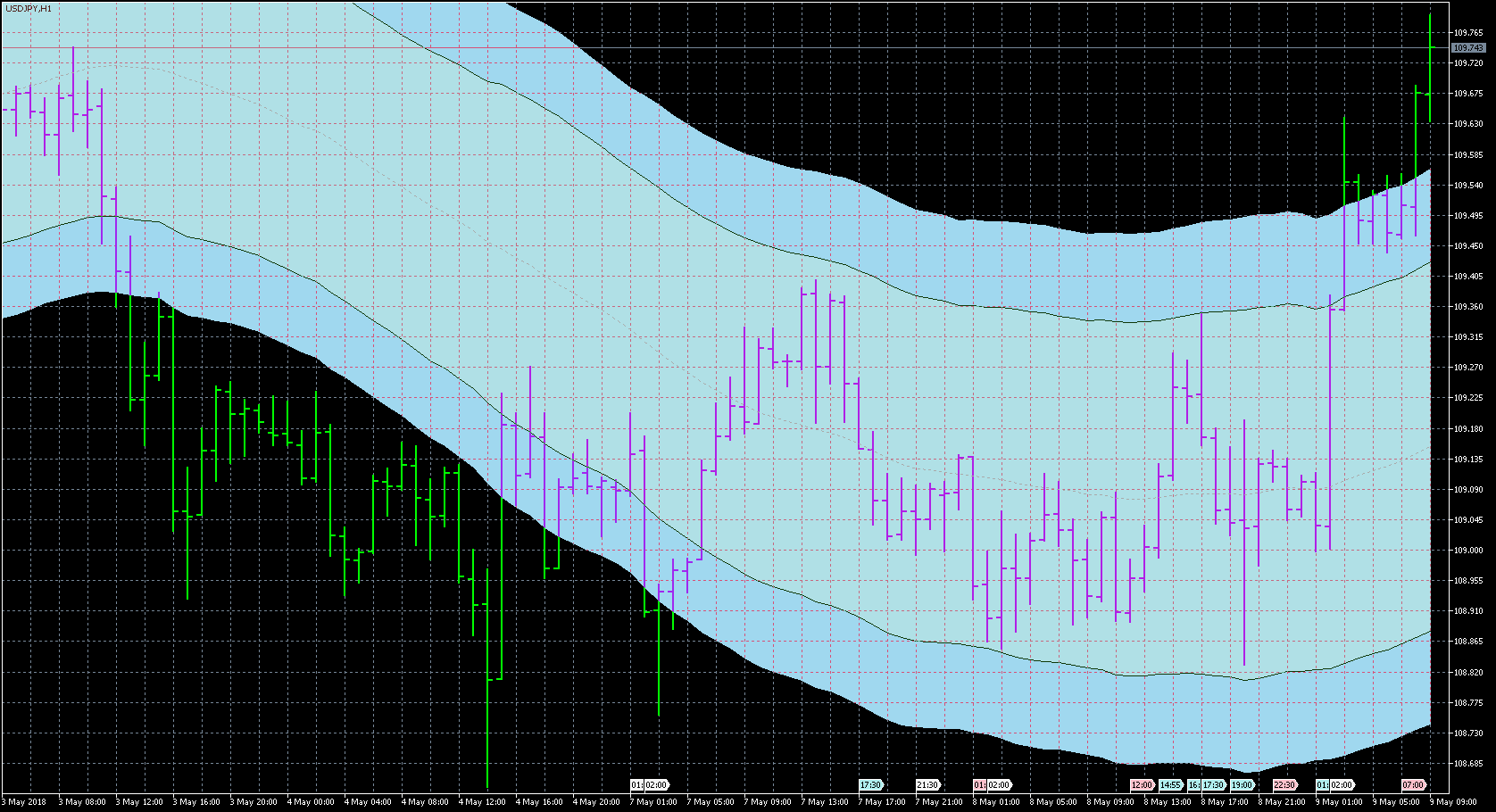Image resolution: width=1496 pixels, height=812 pixels.
Task: Click the 108.955 price axis value
Action: tap(1468, 580)
